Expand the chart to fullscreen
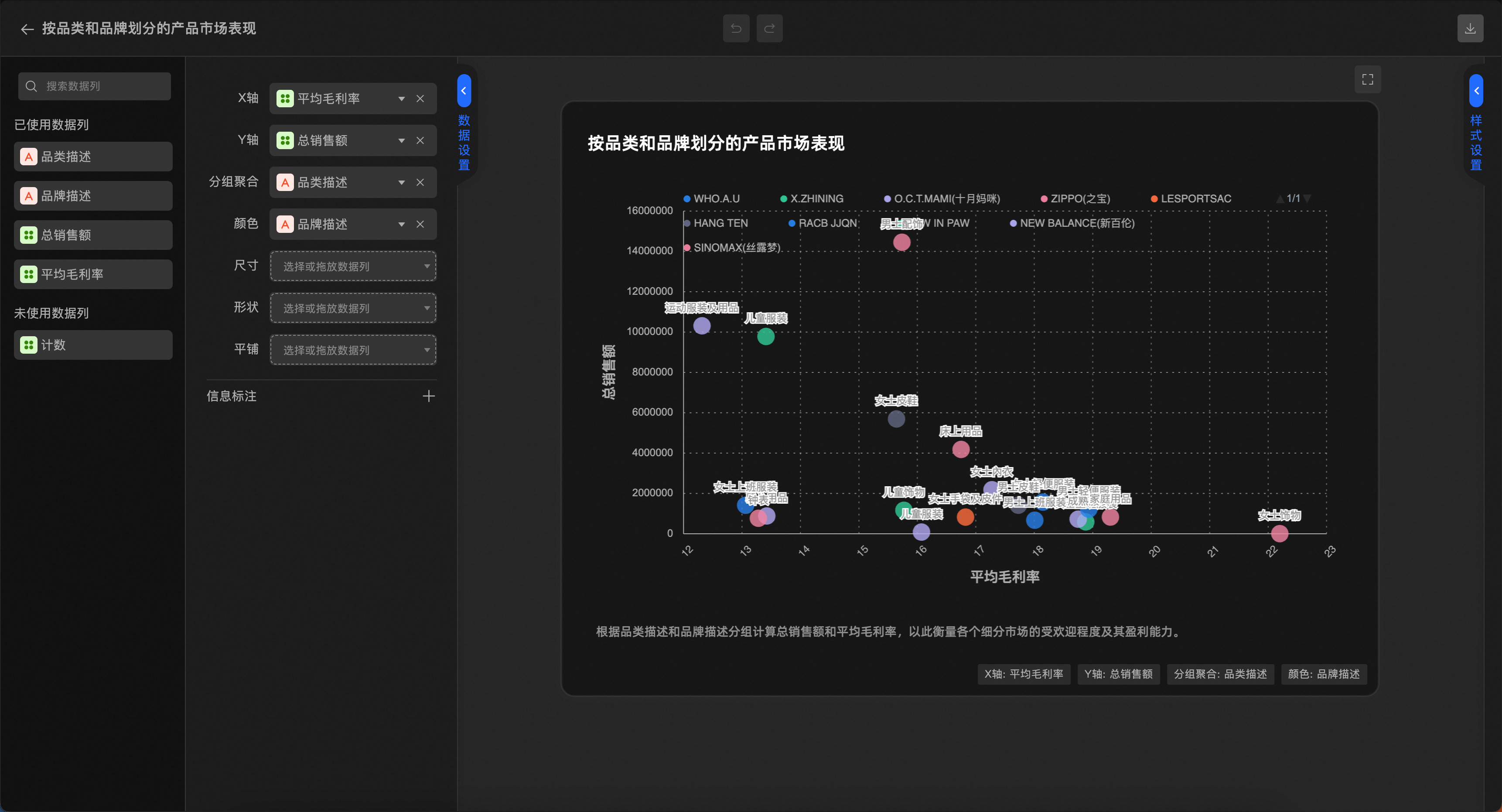The image size is (1502, 812). coord(1367,78)
